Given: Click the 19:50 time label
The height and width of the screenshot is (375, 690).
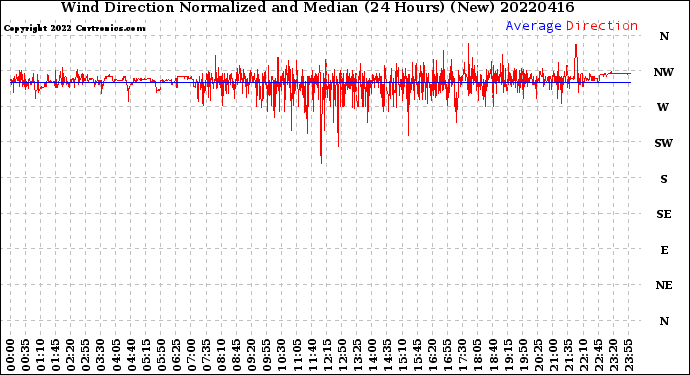Looking at the screenshot, I should [523, 355].
